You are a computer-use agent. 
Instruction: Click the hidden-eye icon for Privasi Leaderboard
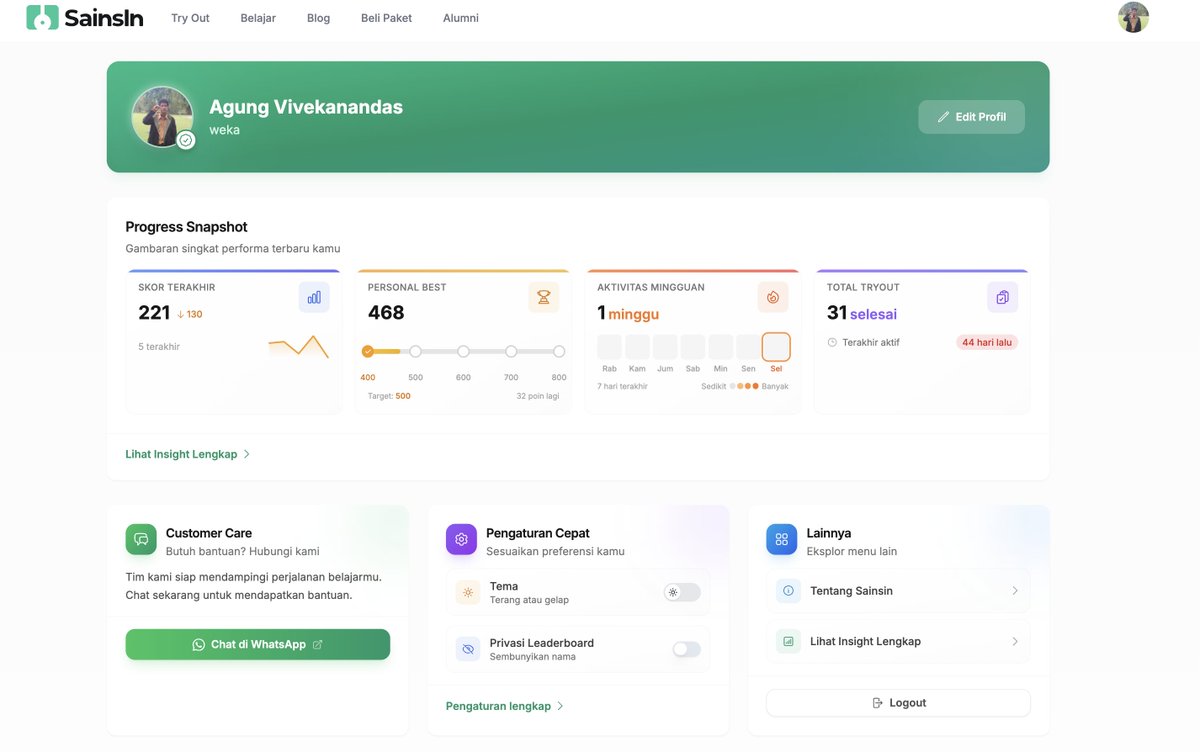(x=467, y=649)
